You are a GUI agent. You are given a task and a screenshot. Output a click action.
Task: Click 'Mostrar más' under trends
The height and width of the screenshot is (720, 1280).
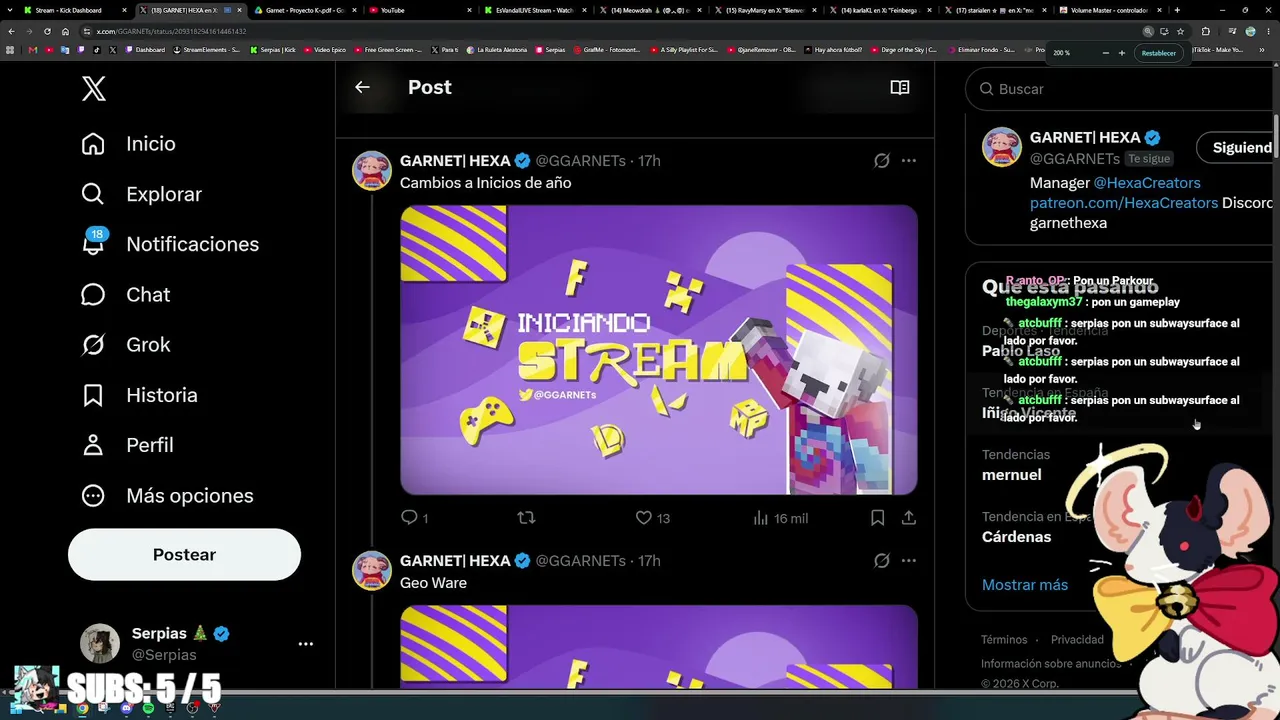click(x=1025, y=585)
